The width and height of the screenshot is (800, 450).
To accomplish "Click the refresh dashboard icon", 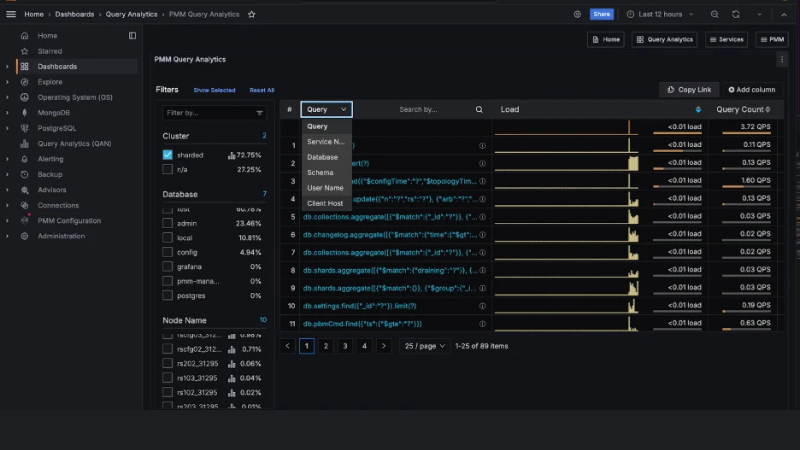I will [x=735, y=14].
